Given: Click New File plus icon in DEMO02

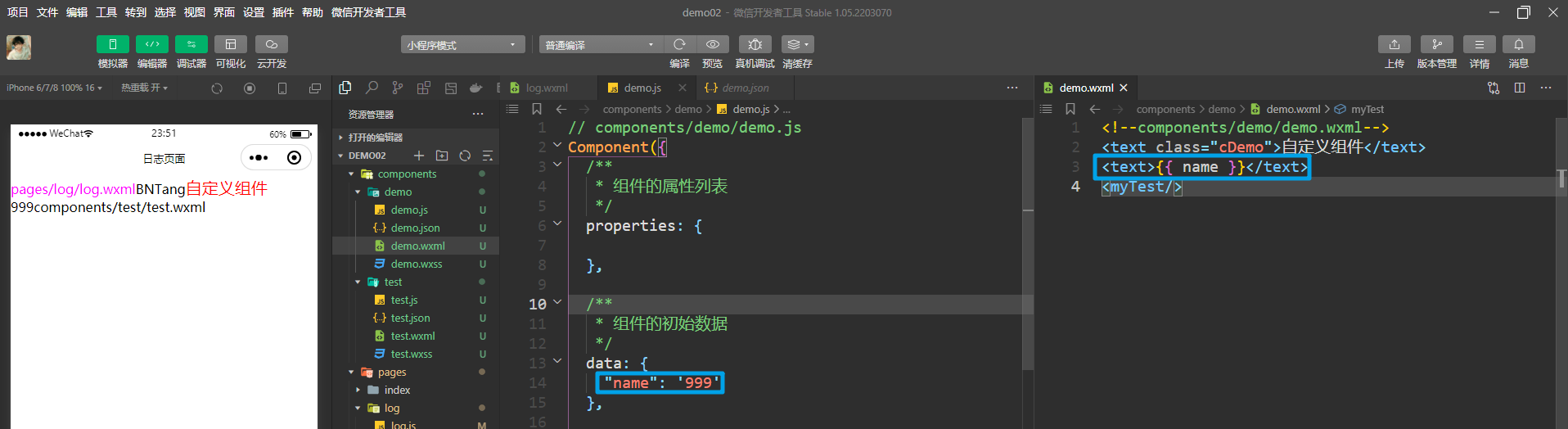Looking at the screenshot, I should (419, 156).
